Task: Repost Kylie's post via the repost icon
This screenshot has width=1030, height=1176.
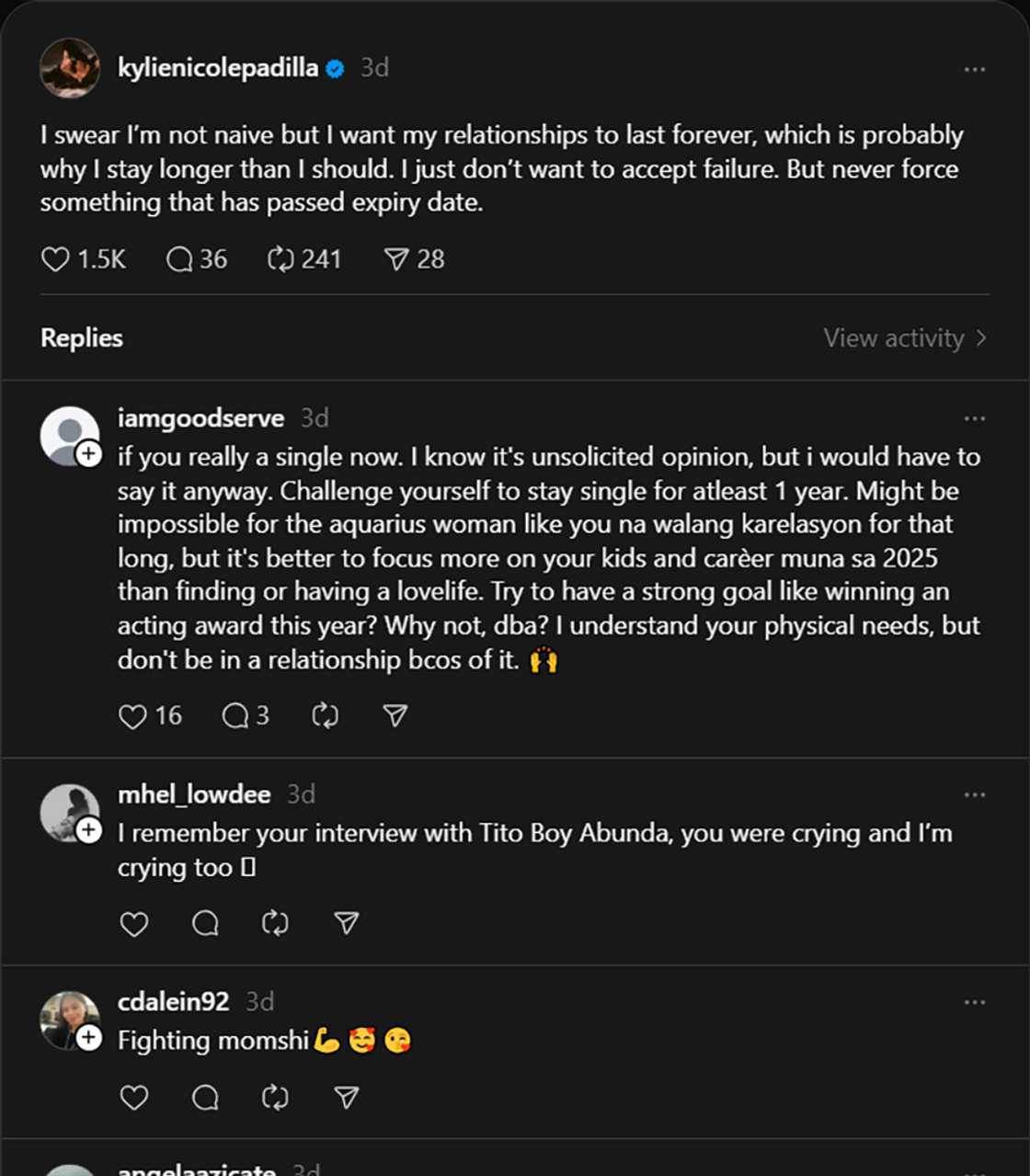Action: [x=279, y=260]
